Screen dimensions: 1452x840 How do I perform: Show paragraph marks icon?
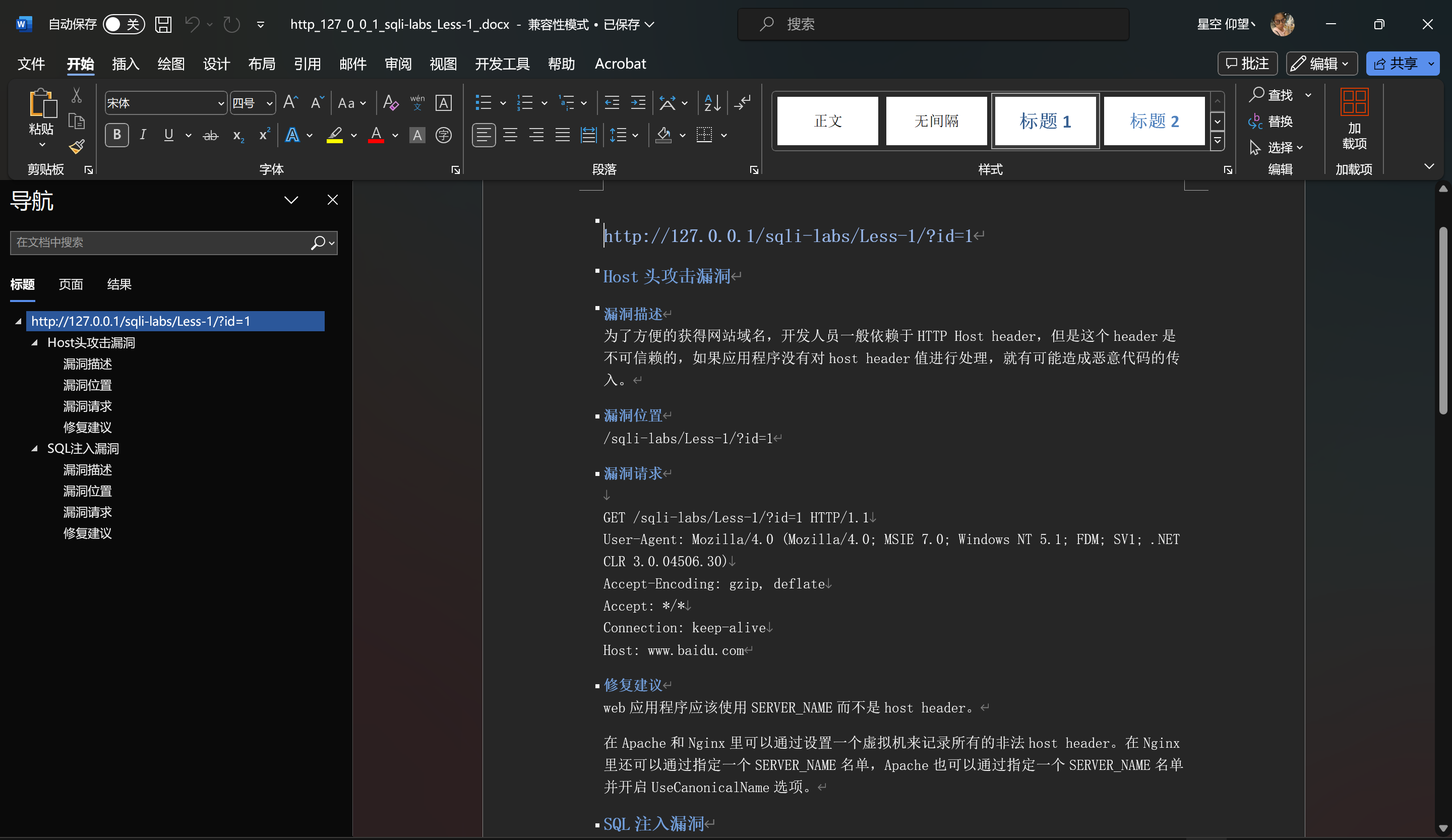[x=743, y=103]
